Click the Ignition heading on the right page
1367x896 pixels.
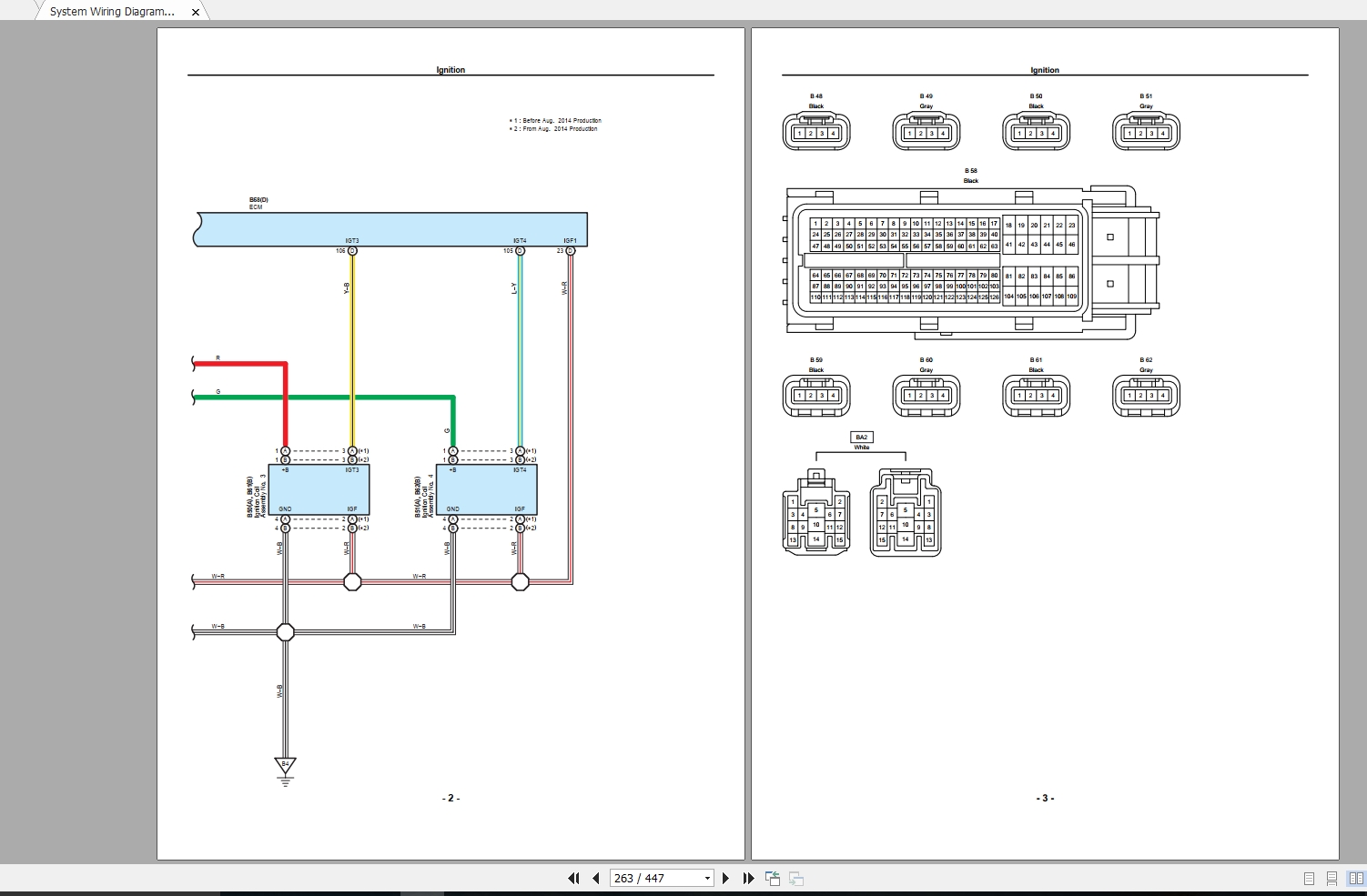tap(1045, 70)
